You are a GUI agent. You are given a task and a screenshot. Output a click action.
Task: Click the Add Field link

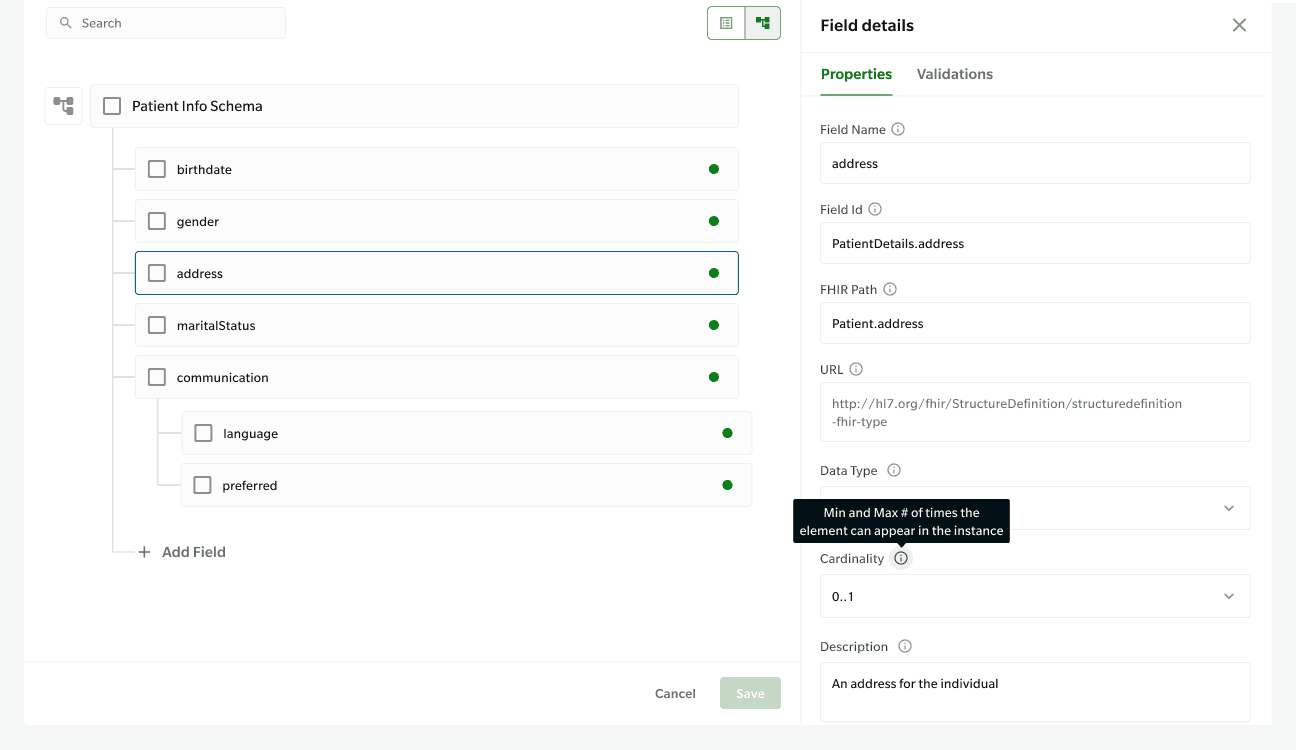point(194,552)
